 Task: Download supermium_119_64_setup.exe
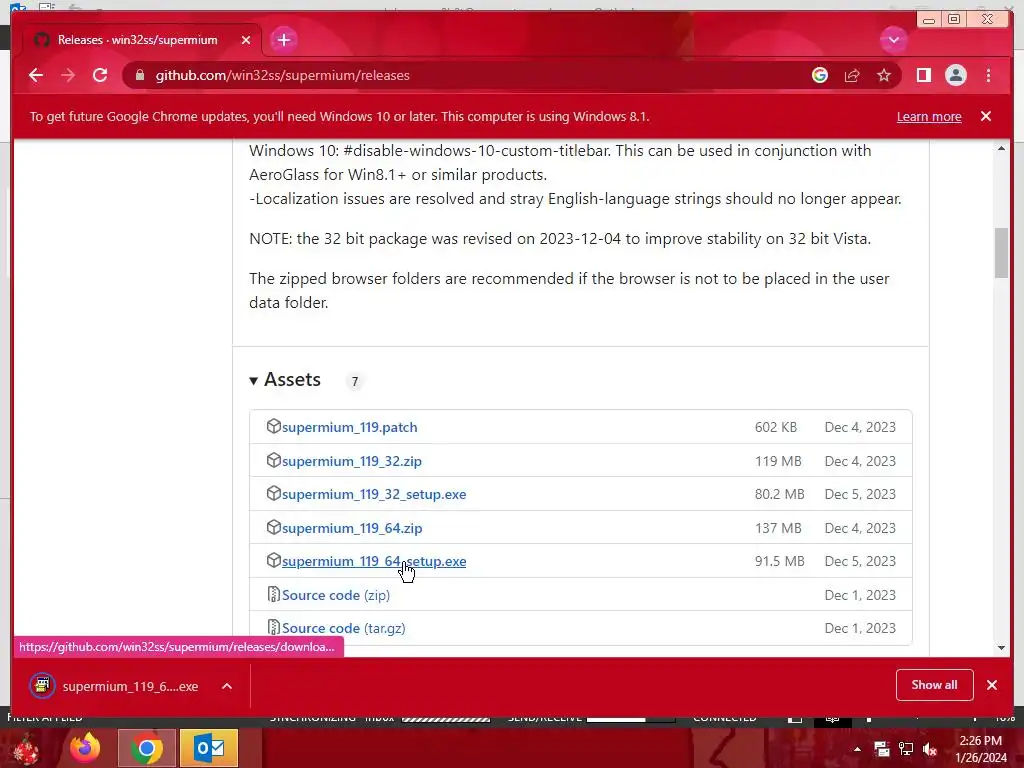point(374,562)
